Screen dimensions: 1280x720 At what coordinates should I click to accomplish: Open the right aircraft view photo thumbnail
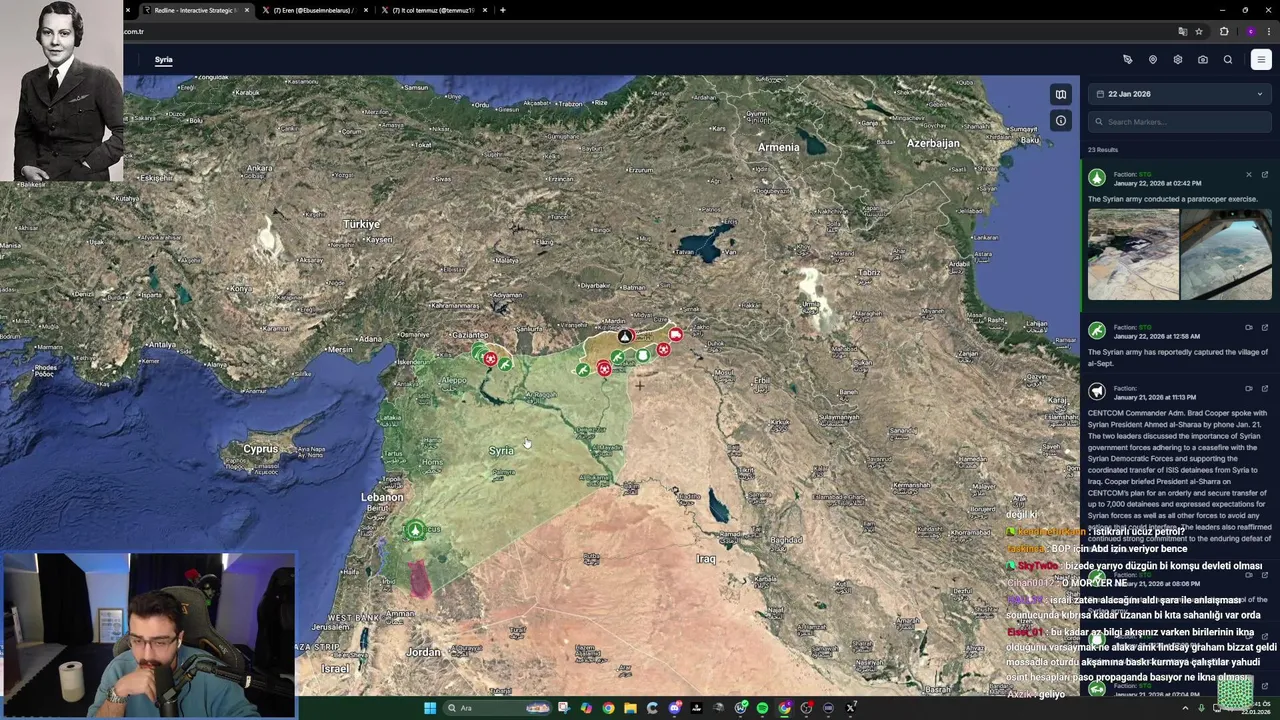point(1226,254)
